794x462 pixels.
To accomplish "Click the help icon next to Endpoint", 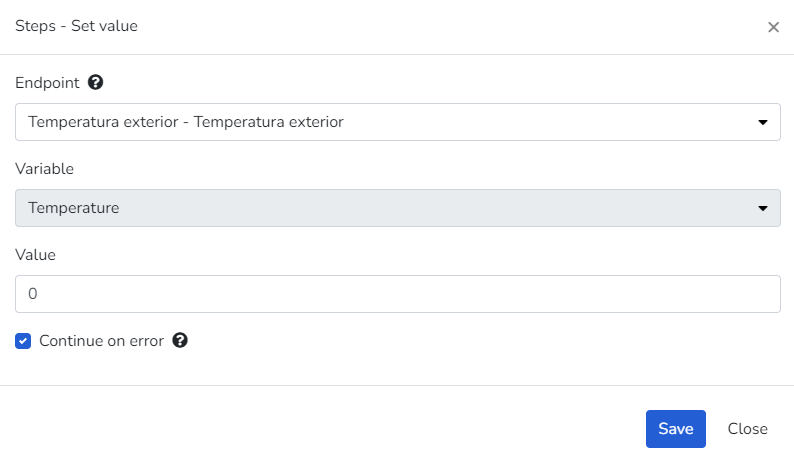I will [96, 82].
